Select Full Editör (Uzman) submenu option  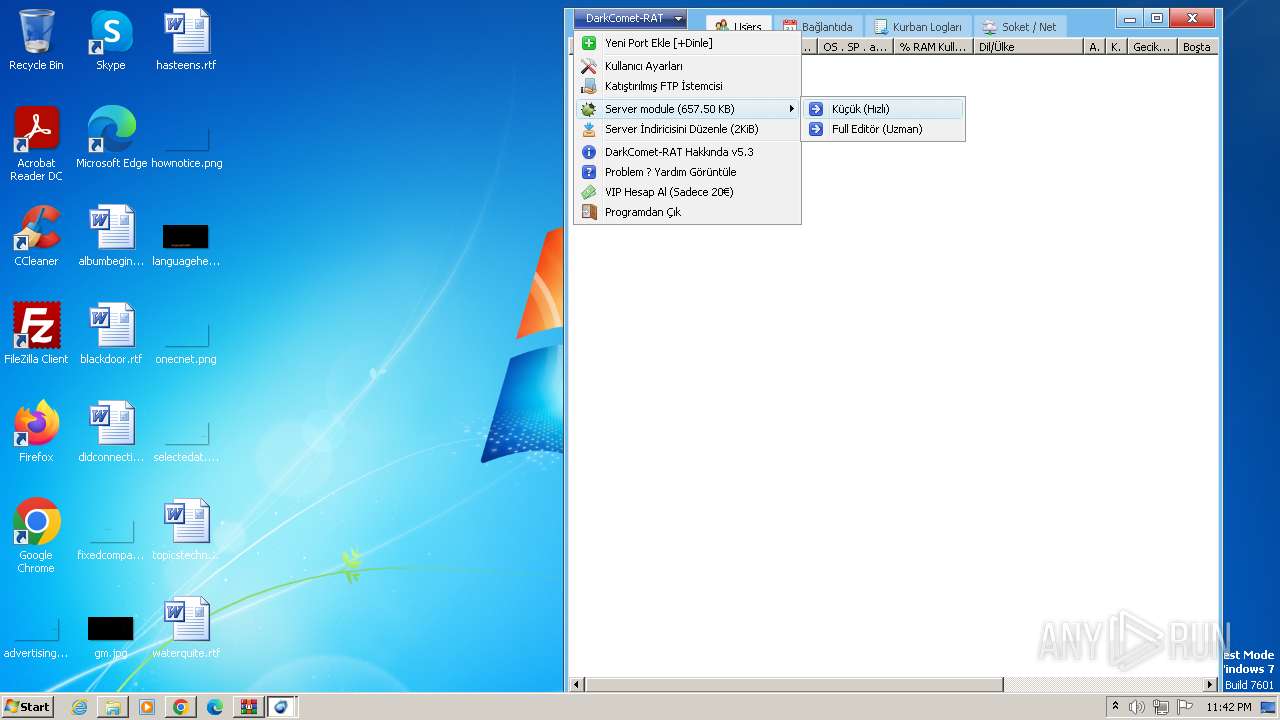tap(883, 129)
